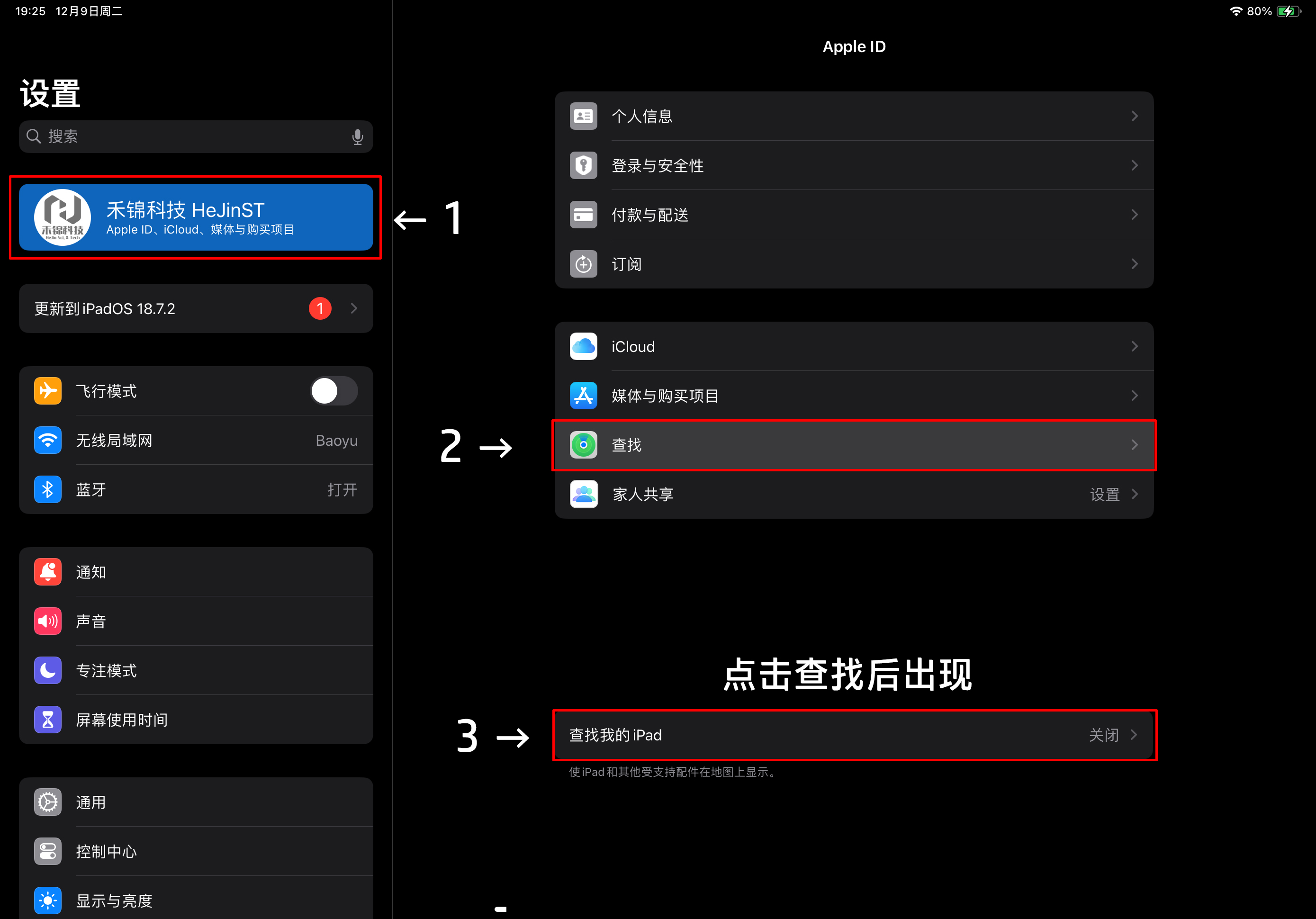Expand 个人信息 via its chevron
The width and height of the screenshot is (1316, 919).
tap(1135, 117)
